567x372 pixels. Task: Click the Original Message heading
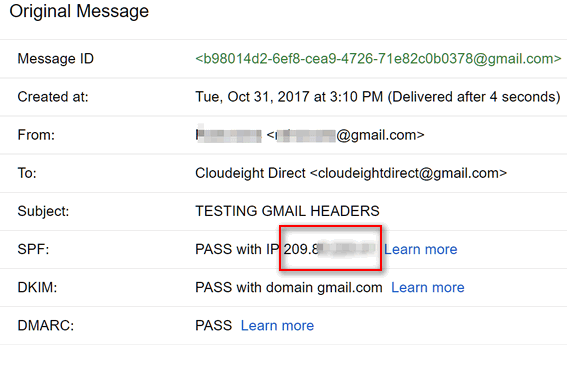tap(79, 11)
